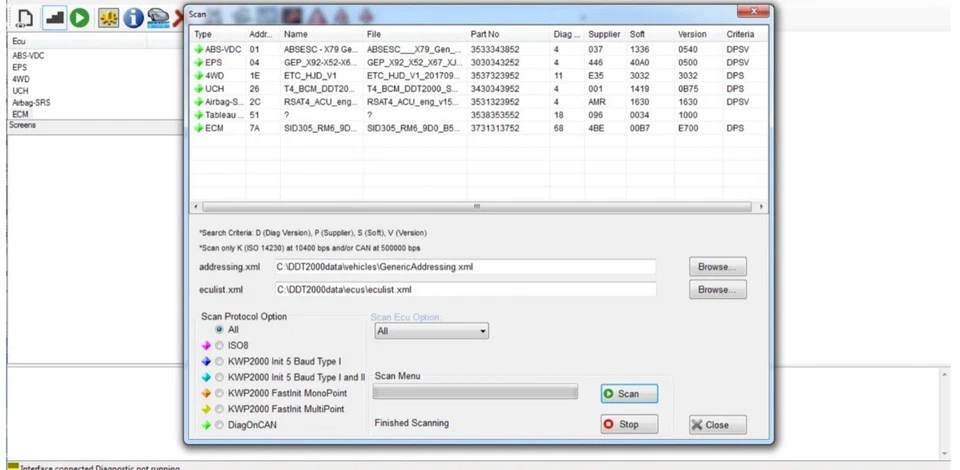960x470 pixels.
Task: Select the ISO8 protocol radio button
Action: tap(219, 346)
